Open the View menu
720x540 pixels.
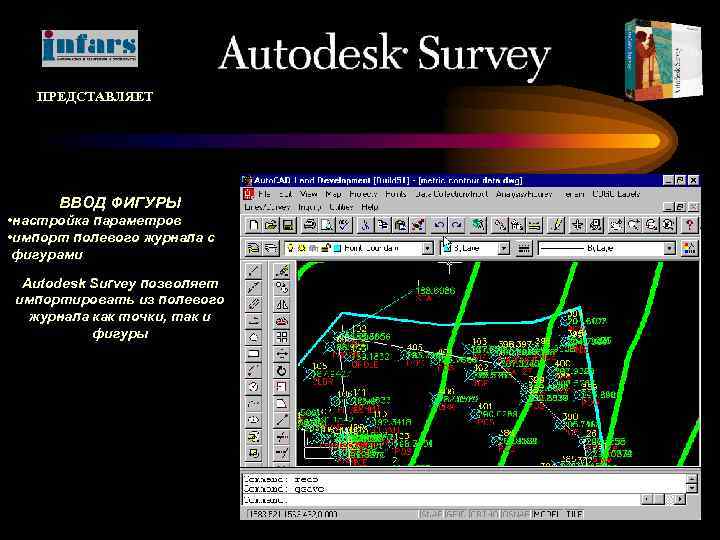click(x=309, y=194)
